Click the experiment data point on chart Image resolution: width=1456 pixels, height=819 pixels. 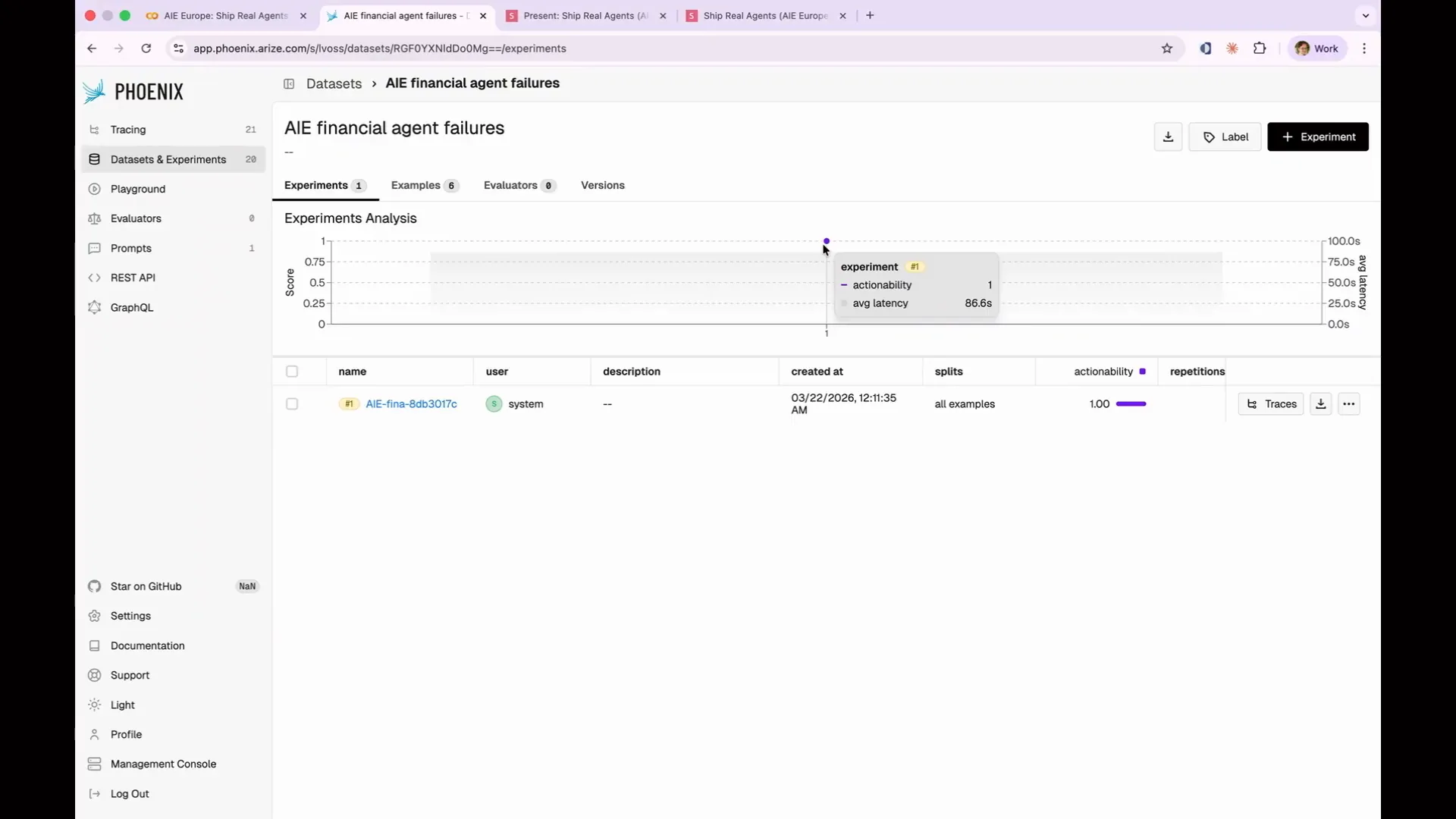827,241
